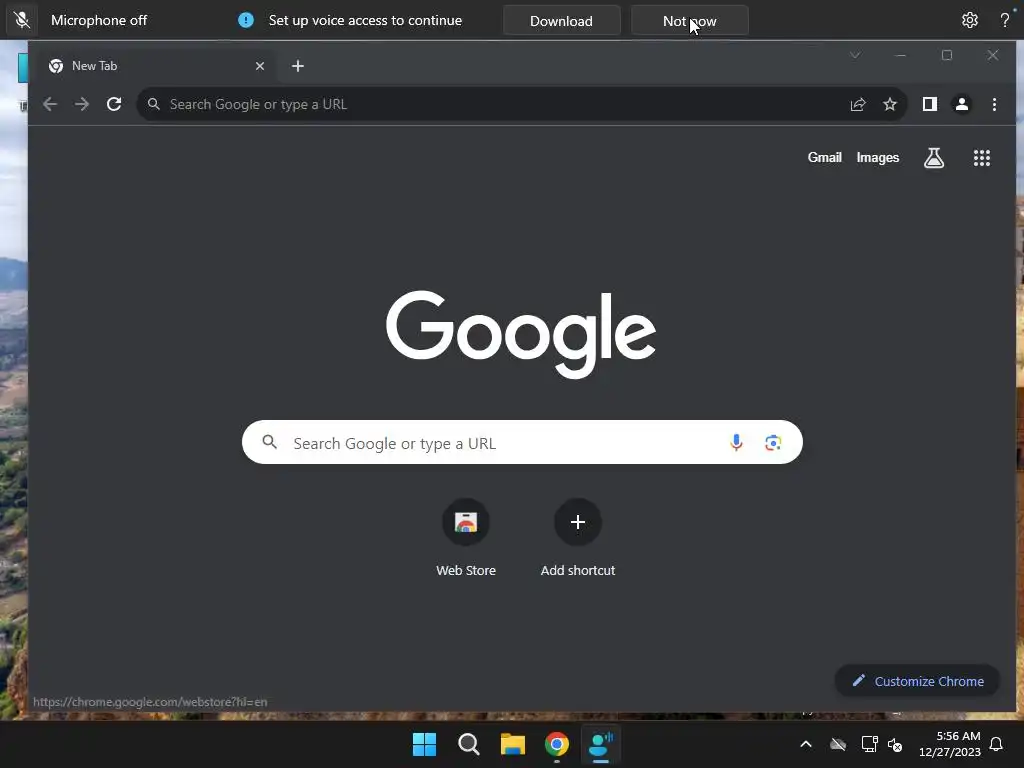Open the clock showing 5:56 AM
This screenshot has width=1024, height=768.
pos(950,744)
